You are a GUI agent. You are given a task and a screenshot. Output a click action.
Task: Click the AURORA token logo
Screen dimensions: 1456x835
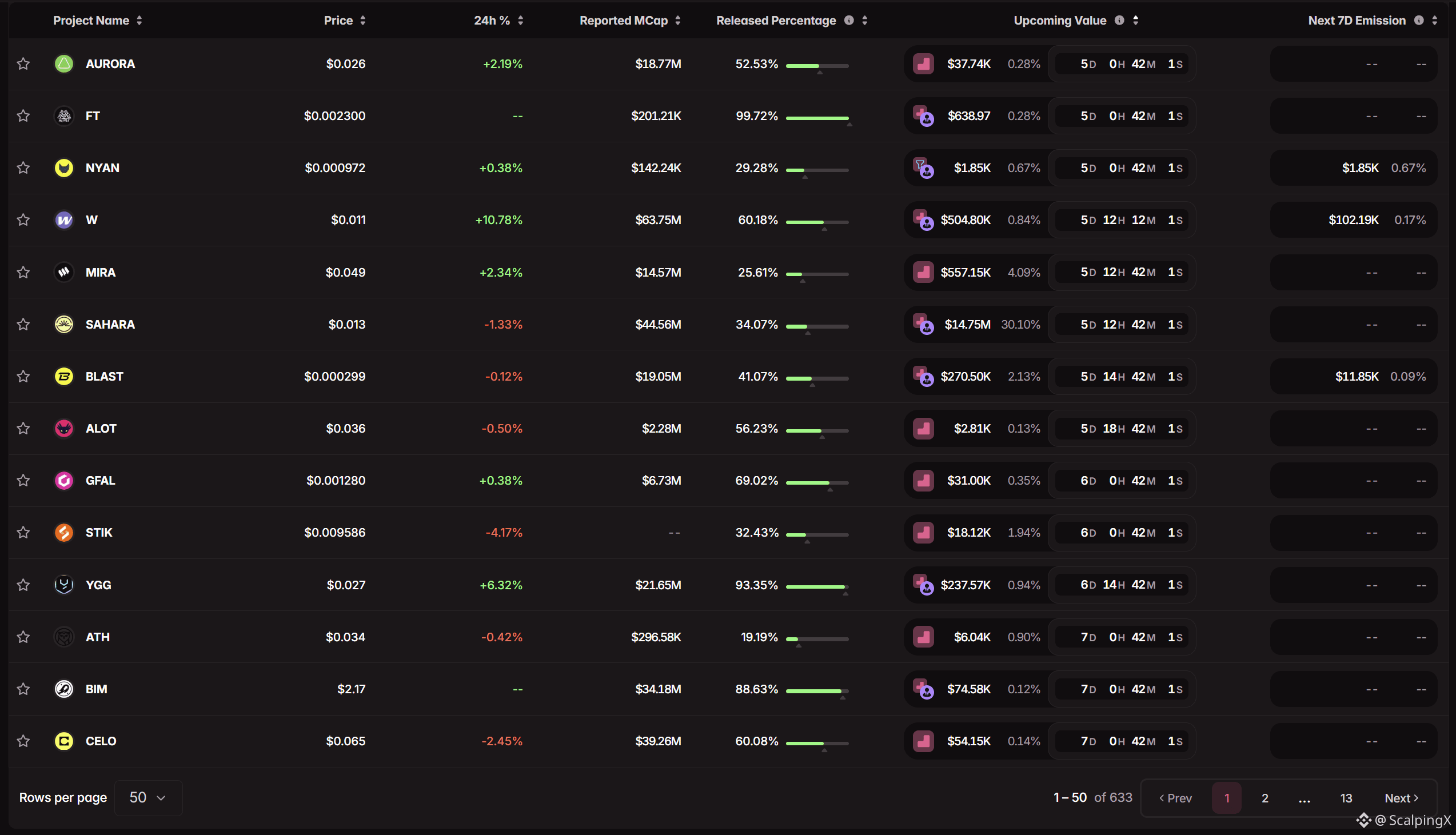click(63, 63)
